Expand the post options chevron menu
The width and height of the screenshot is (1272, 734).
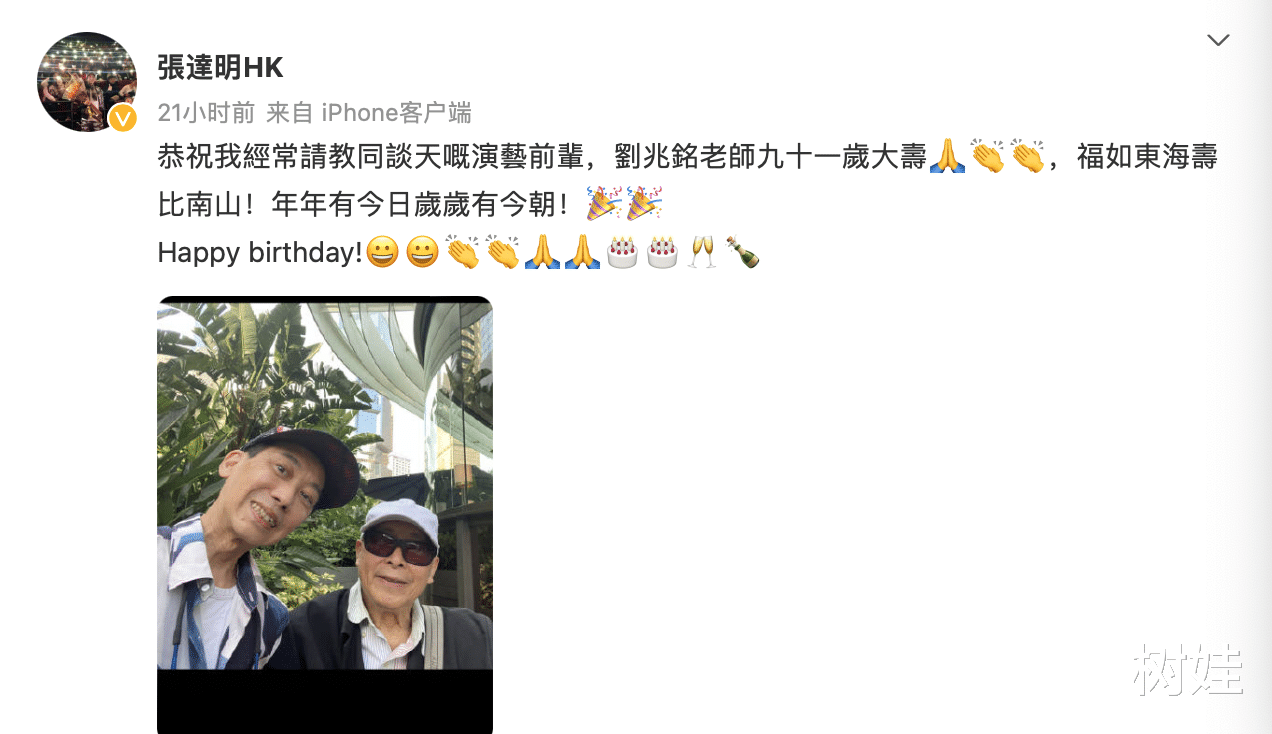tap(1218, 40)
